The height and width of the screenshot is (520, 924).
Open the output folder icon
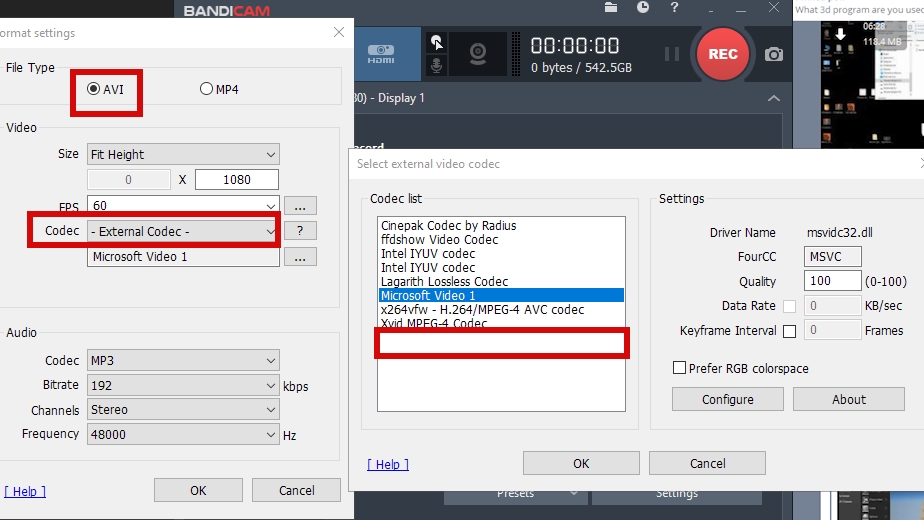(x=611, y=8)
